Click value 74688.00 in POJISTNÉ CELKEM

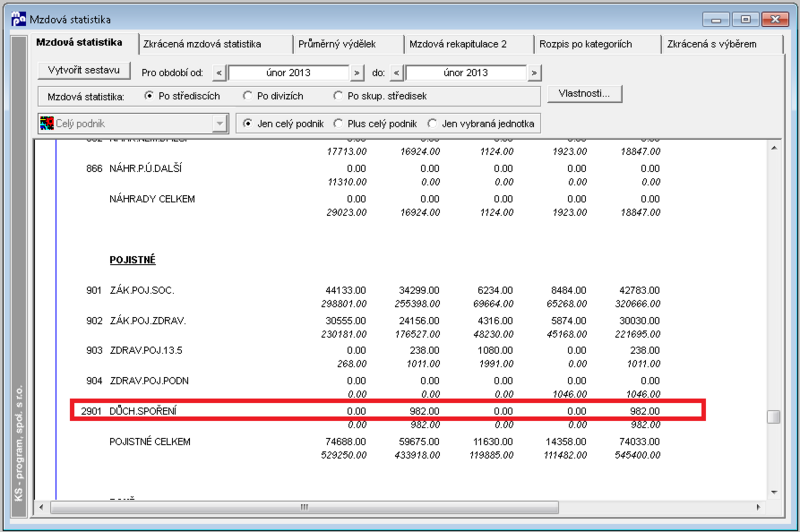point(346,442)
